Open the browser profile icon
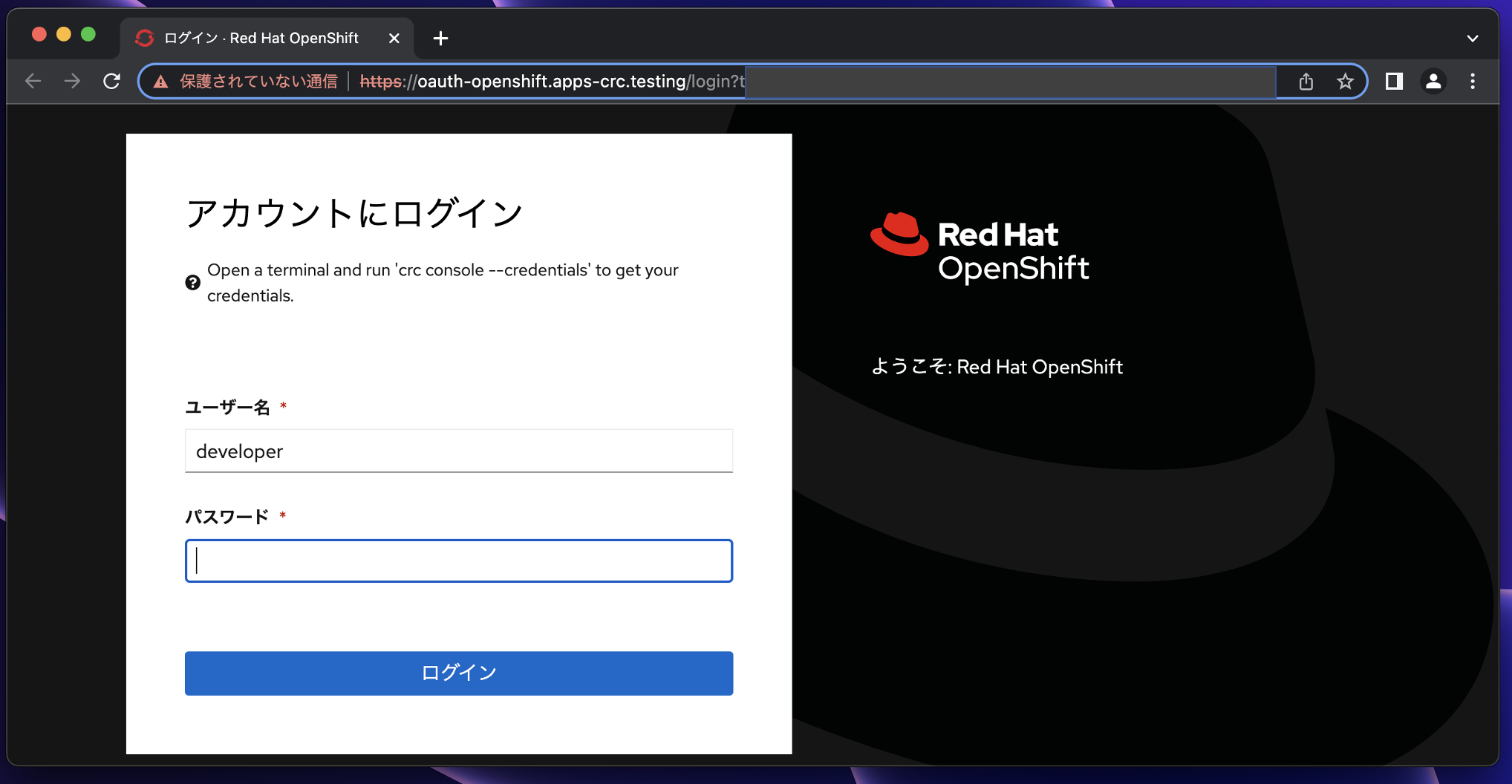 (1433, 82)
